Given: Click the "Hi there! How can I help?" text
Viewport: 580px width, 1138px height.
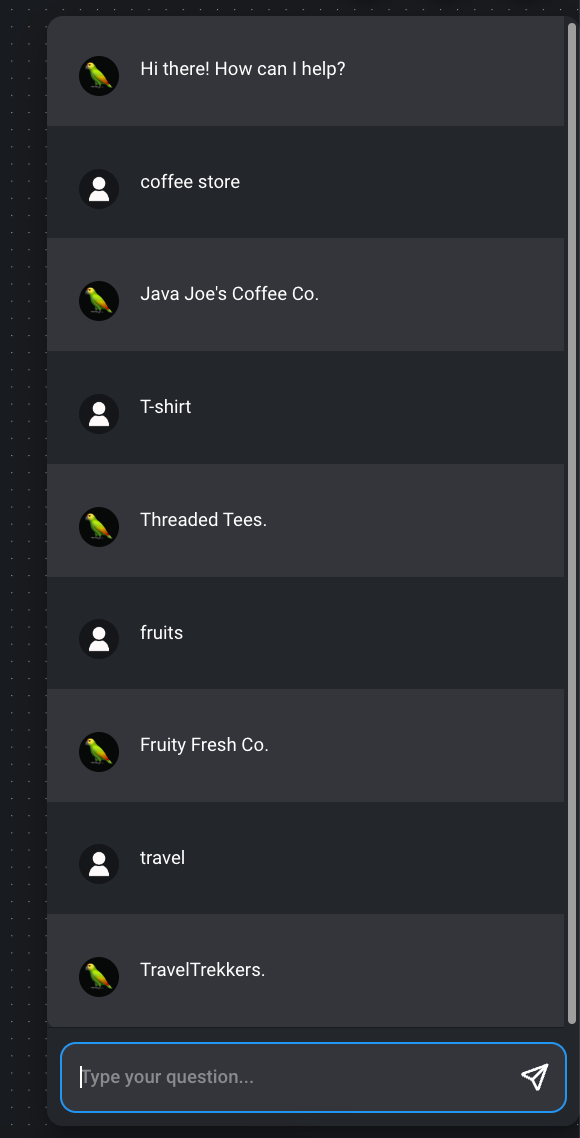Looking at the screenshot, I should (242, 69).
